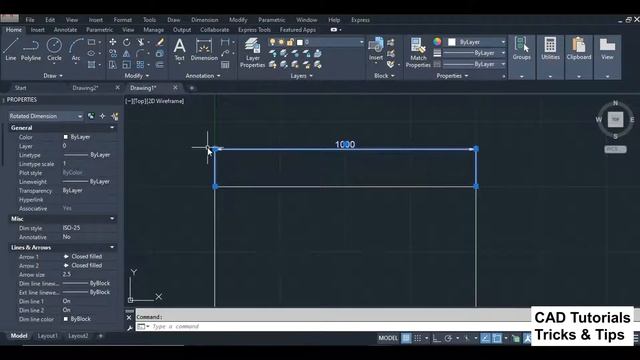Image resolution: width=640 pixels, height=360 pixels.
Task: Select the Dimension tool
Action: (204, 49)
